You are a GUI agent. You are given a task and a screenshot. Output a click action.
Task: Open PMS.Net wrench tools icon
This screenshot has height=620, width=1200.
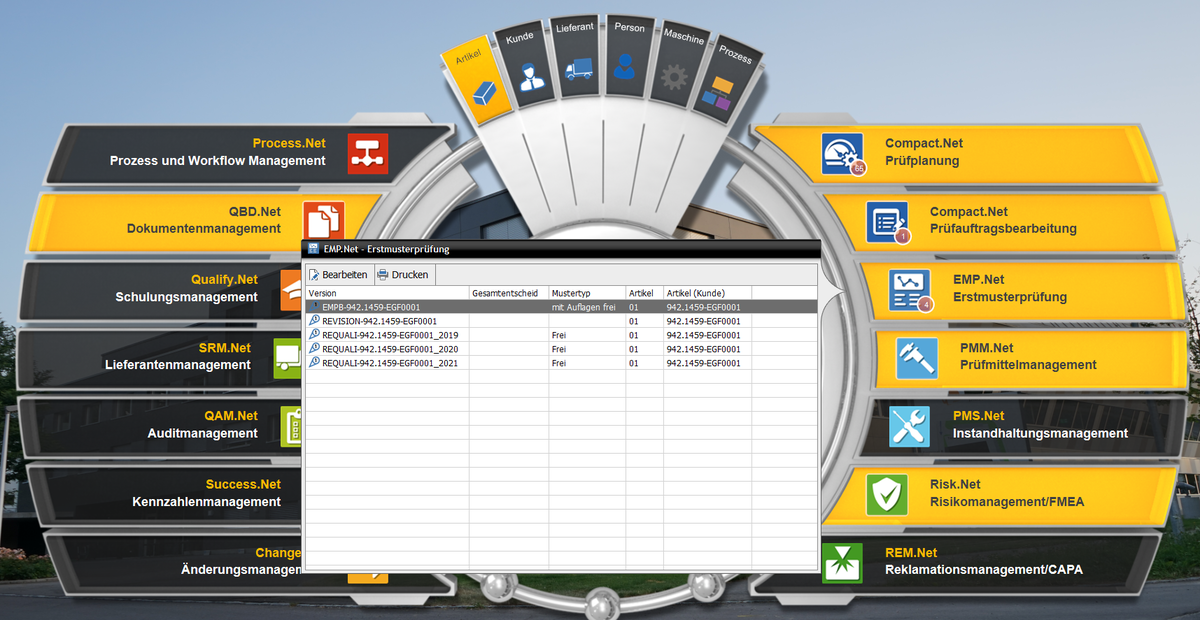point(909,426)
